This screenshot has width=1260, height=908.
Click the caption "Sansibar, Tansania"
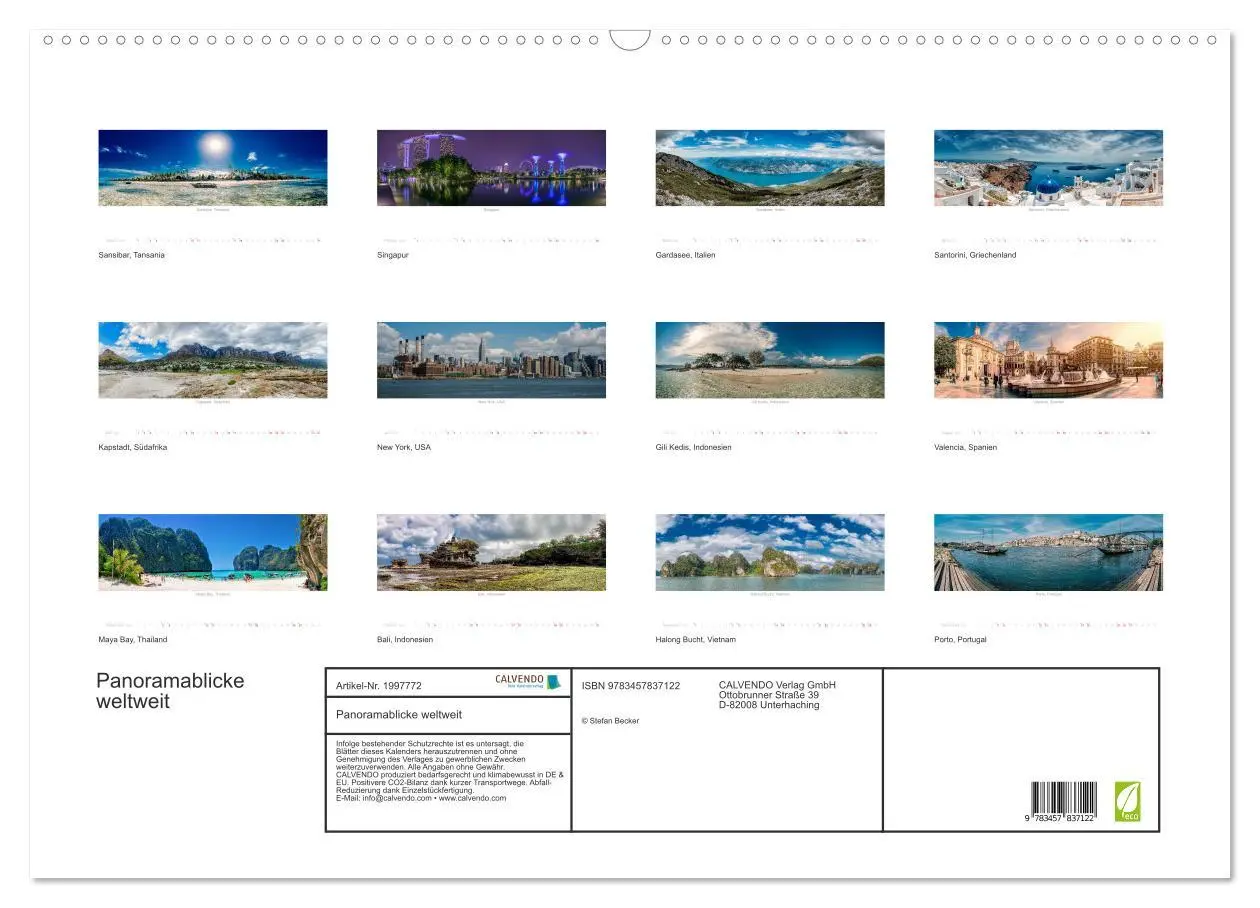pos(132,255)
